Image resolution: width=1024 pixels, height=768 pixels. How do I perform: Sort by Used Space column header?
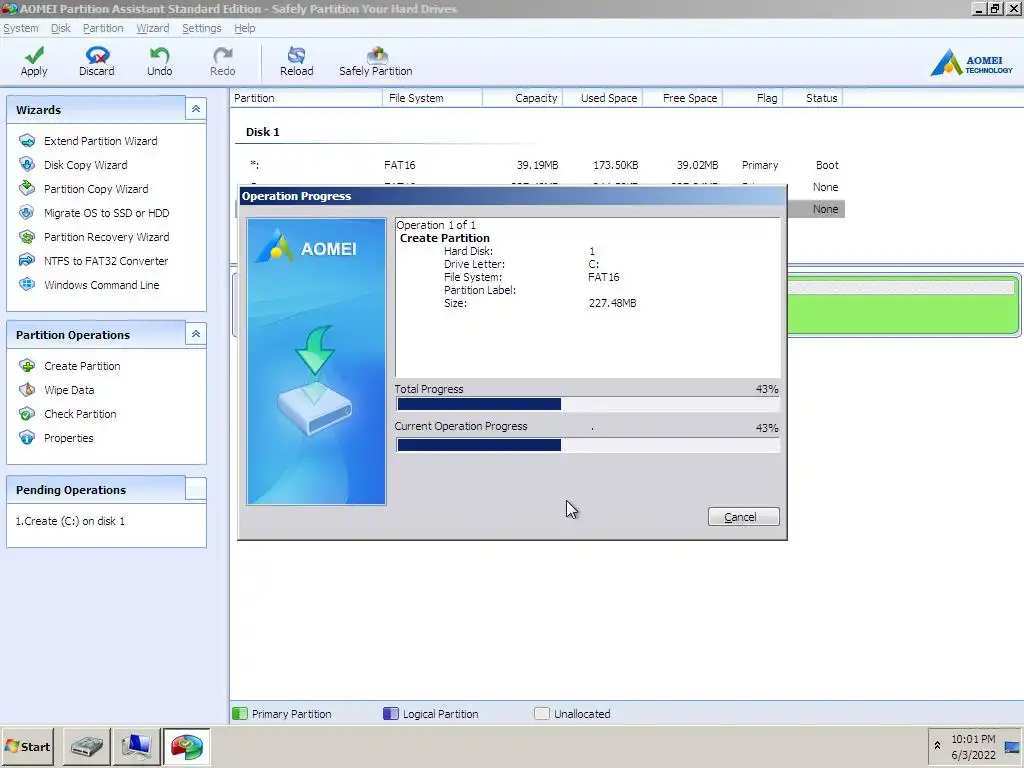tap(602, 98)
